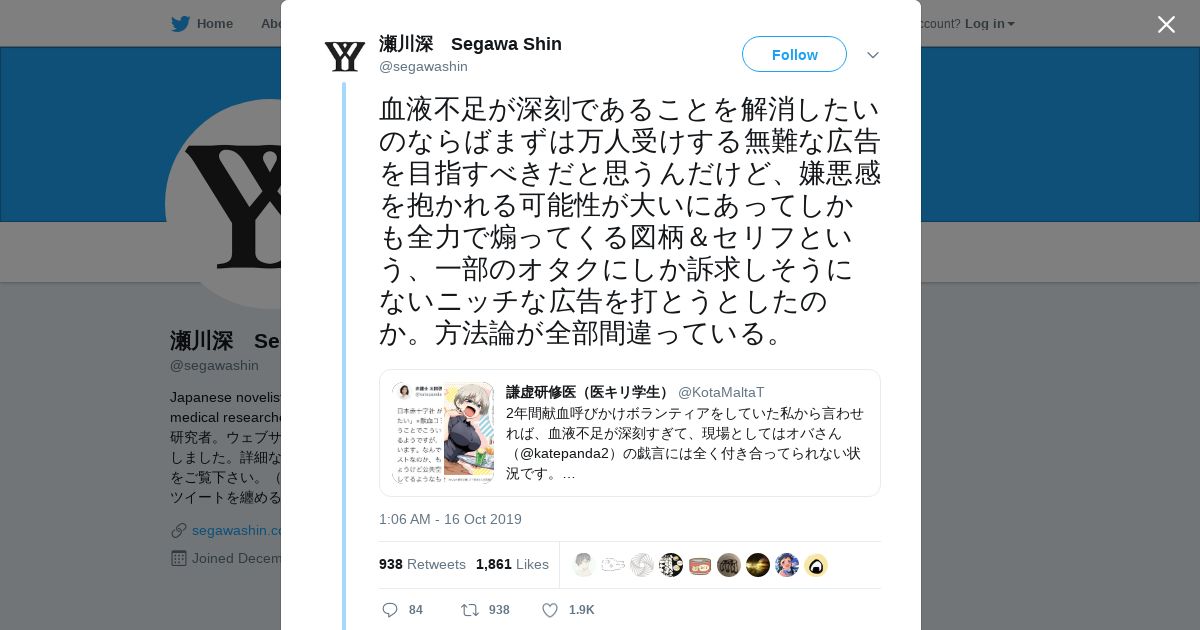
Task: Close the tweet overlay with the X icon
Action: coord(1166,24)
